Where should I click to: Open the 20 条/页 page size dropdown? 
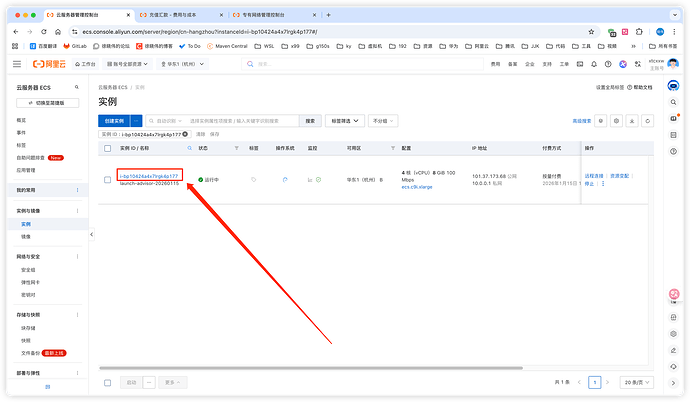[632, 382]
